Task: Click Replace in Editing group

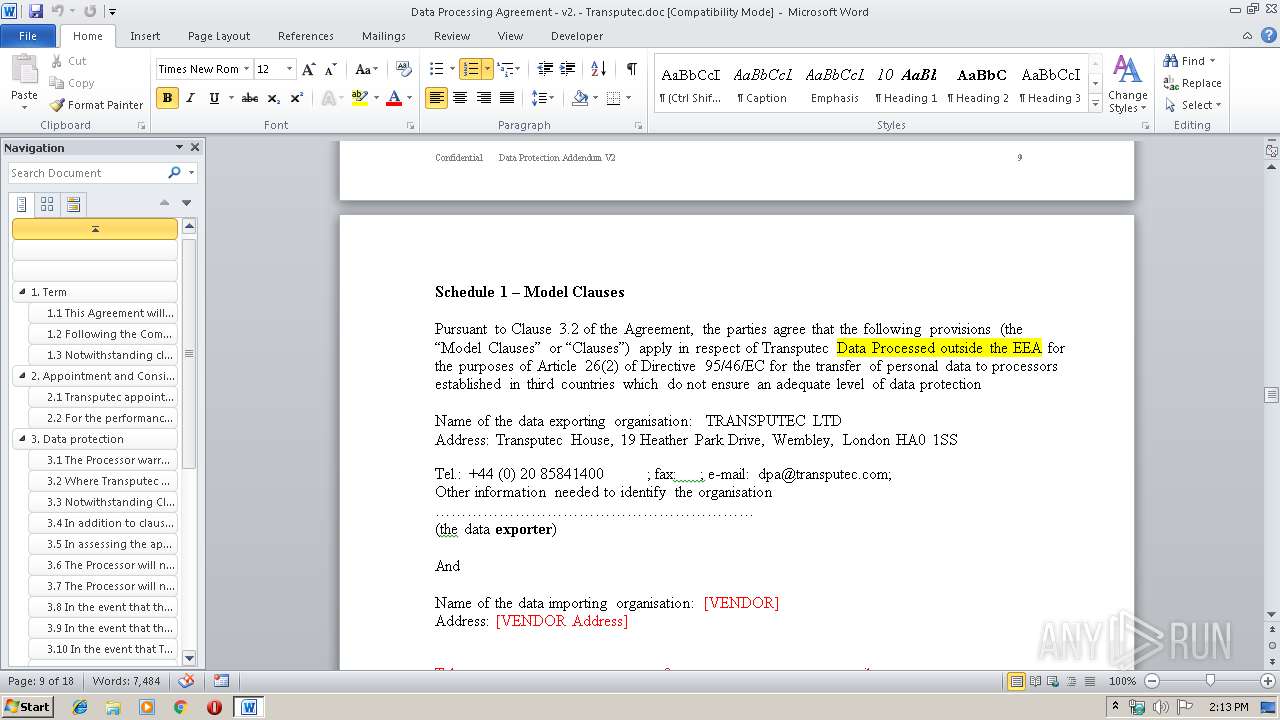Action: [x=1192, y=83]
